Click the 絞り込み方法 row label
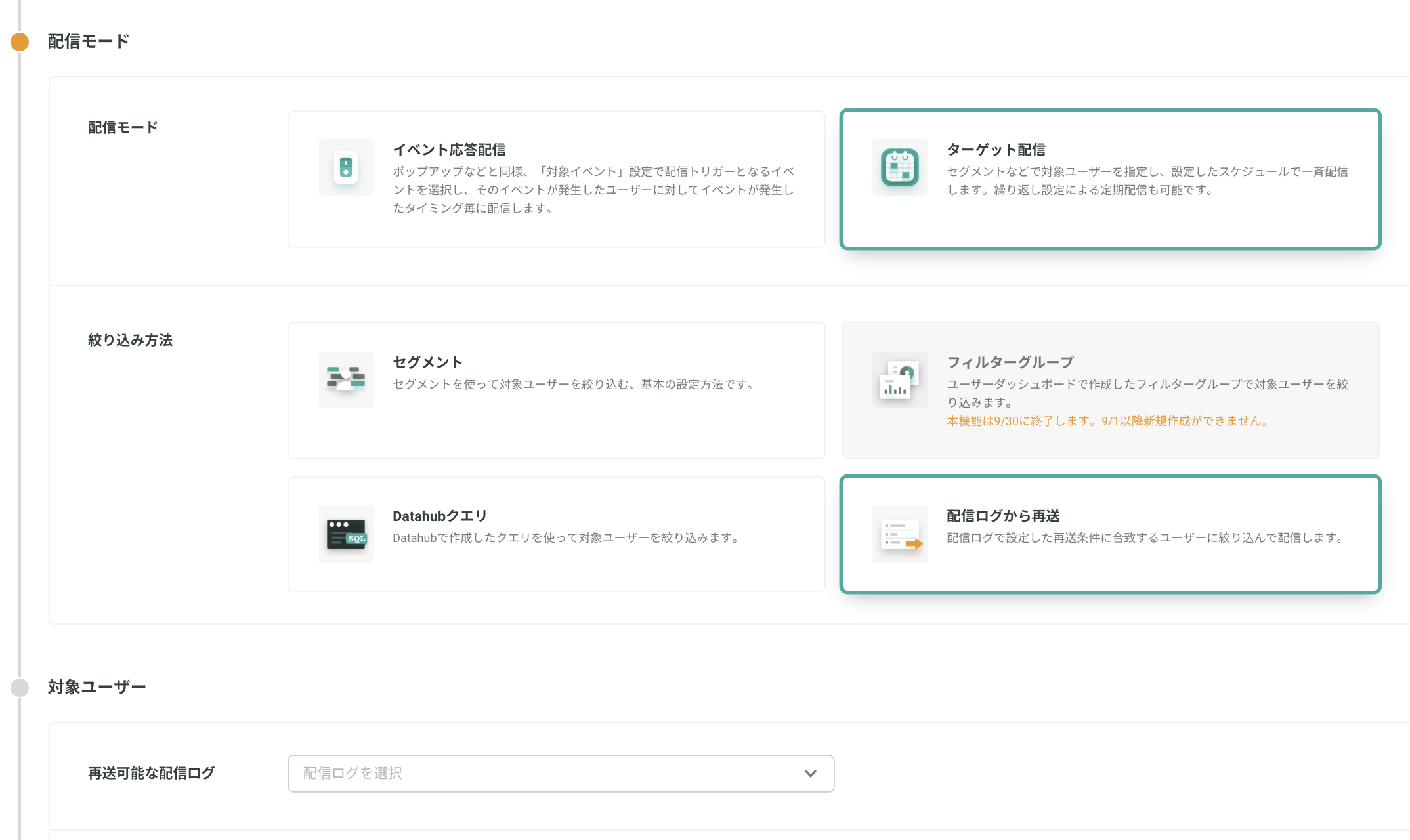This screenshot has width=1410, height=840. click(x=130, y=340)
